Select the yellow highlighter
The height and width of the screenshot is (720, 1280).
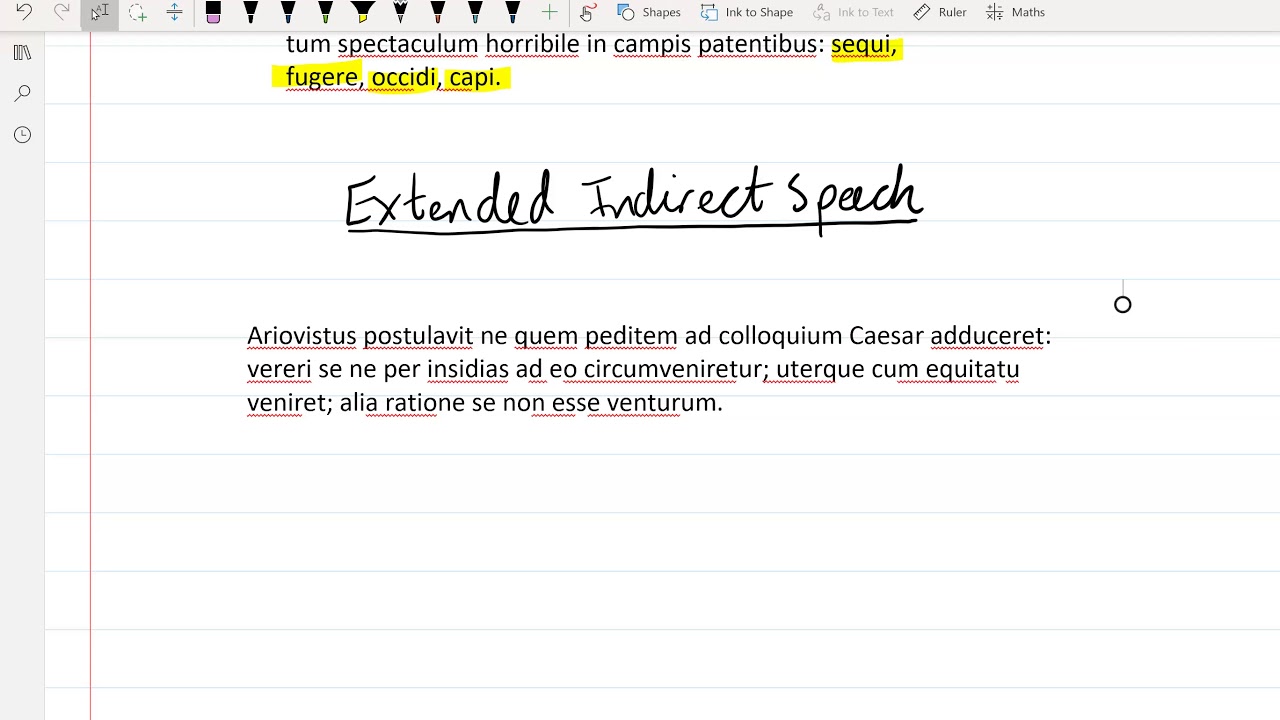click(362, 12)
